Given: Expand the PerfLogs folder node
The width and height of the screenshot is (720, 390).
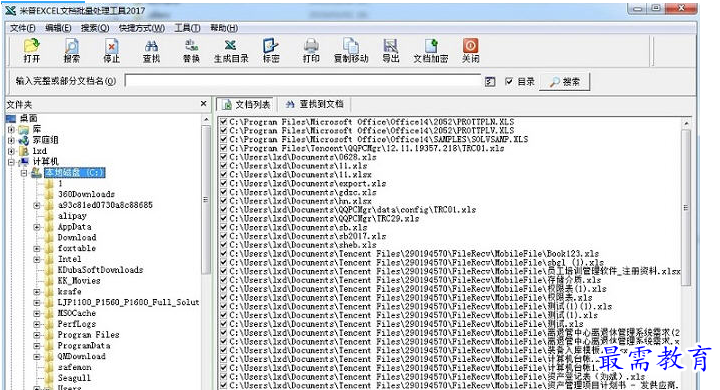Looking at the screenshot, I should tap(37, 324).
